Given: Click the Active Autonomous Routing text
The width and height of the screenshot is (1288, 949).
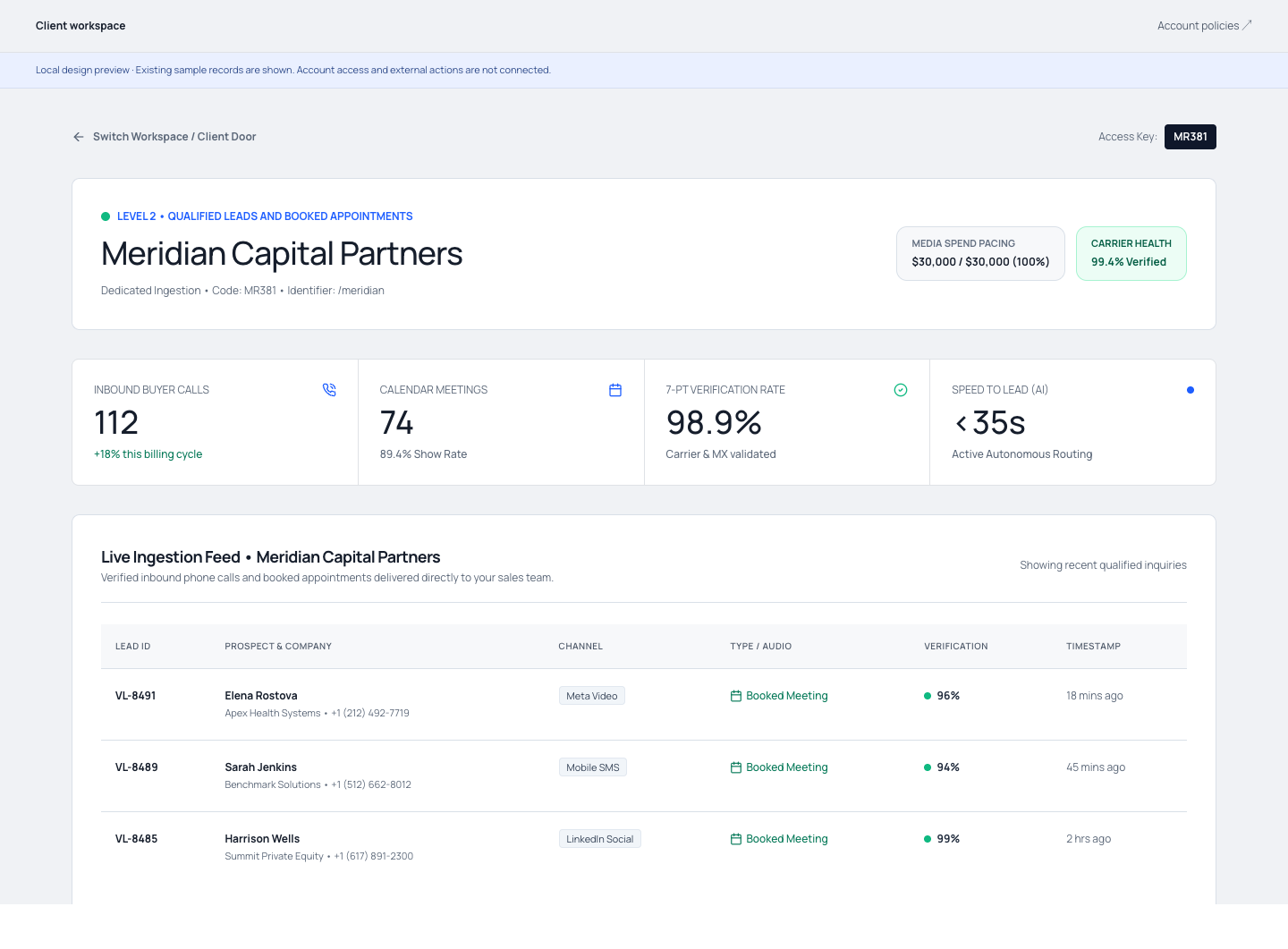Looking at the screenshot, I should tap(1022, 454).
